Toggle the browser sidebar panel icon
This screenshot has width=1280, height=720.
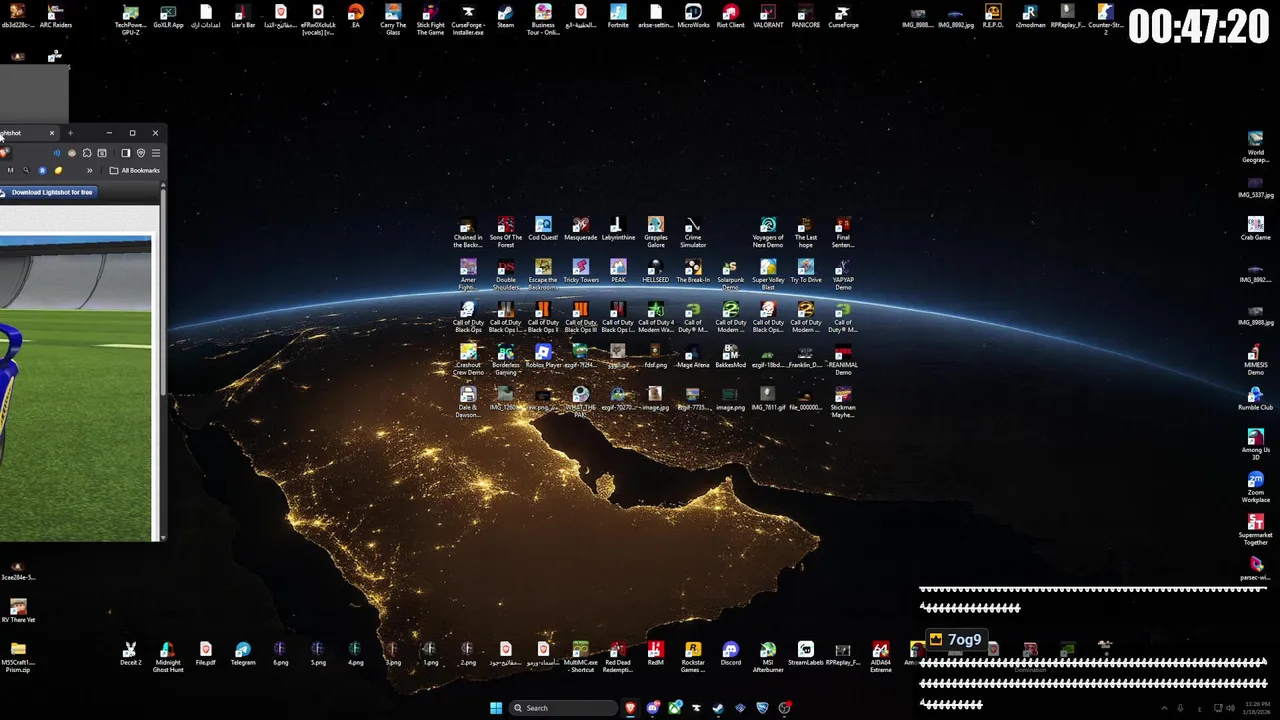tap(125, 153)
